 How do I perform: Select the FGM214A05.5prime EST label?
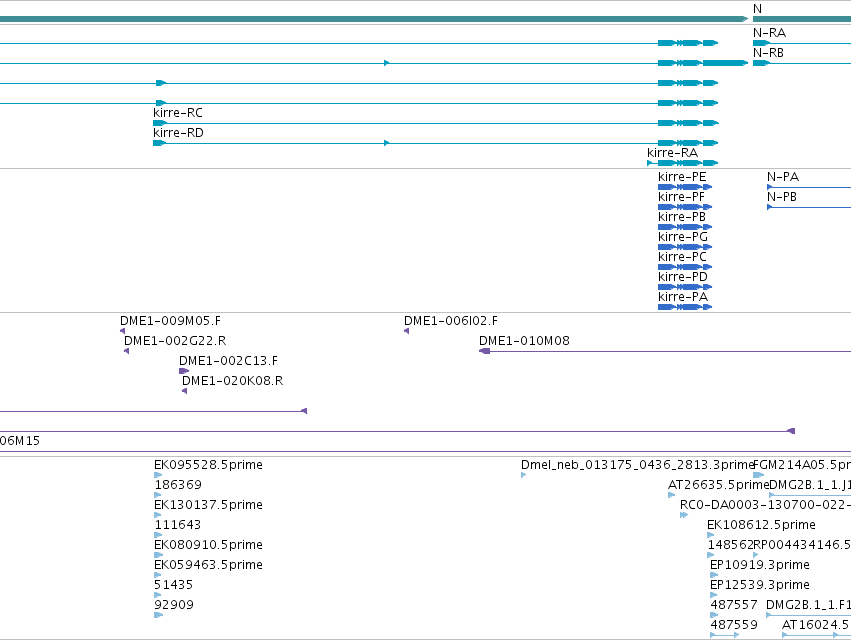tap(802, 465)
